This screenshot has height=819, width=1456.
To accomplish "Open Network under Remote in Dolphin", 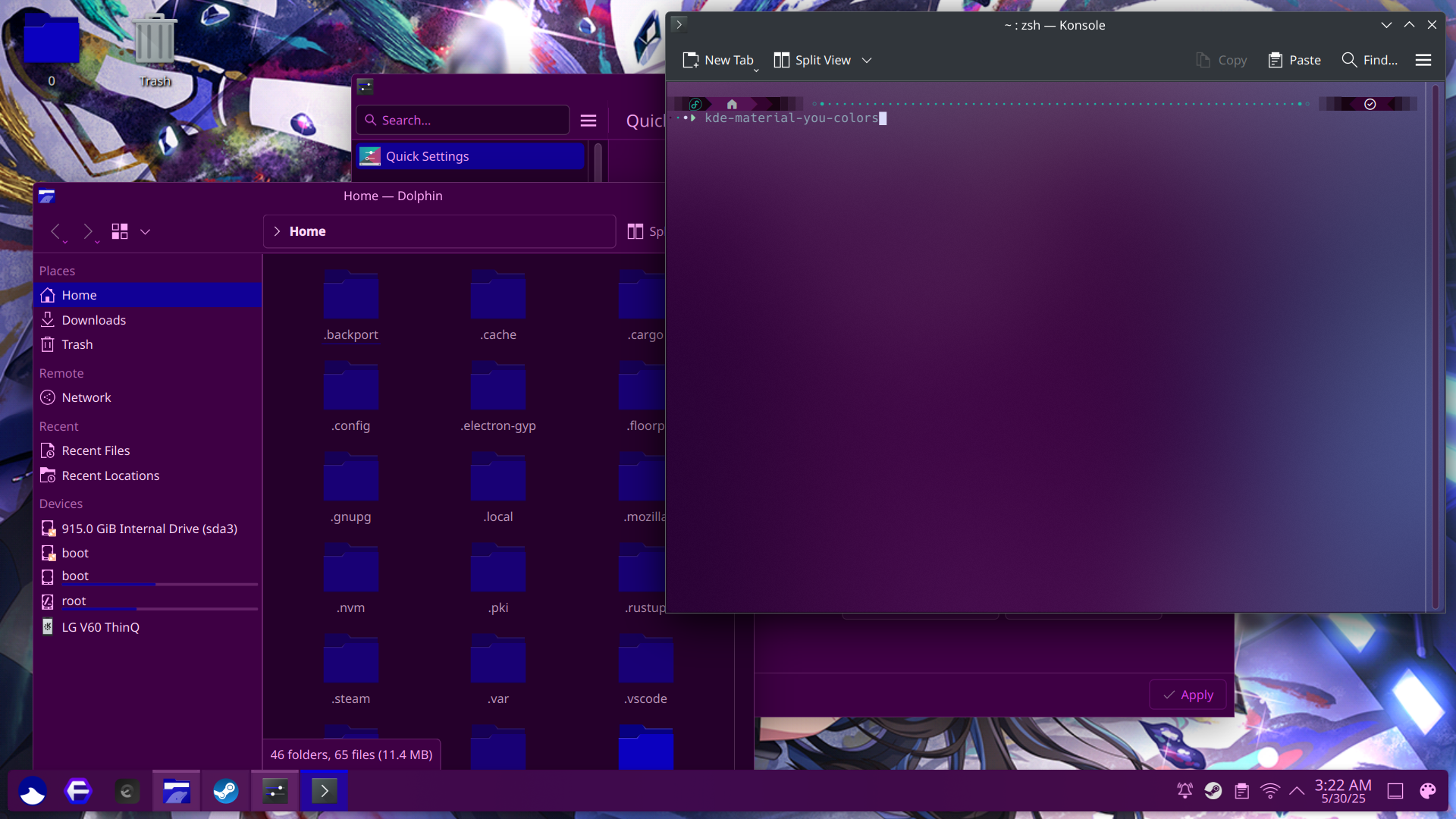I will click(x=148, y=397).
